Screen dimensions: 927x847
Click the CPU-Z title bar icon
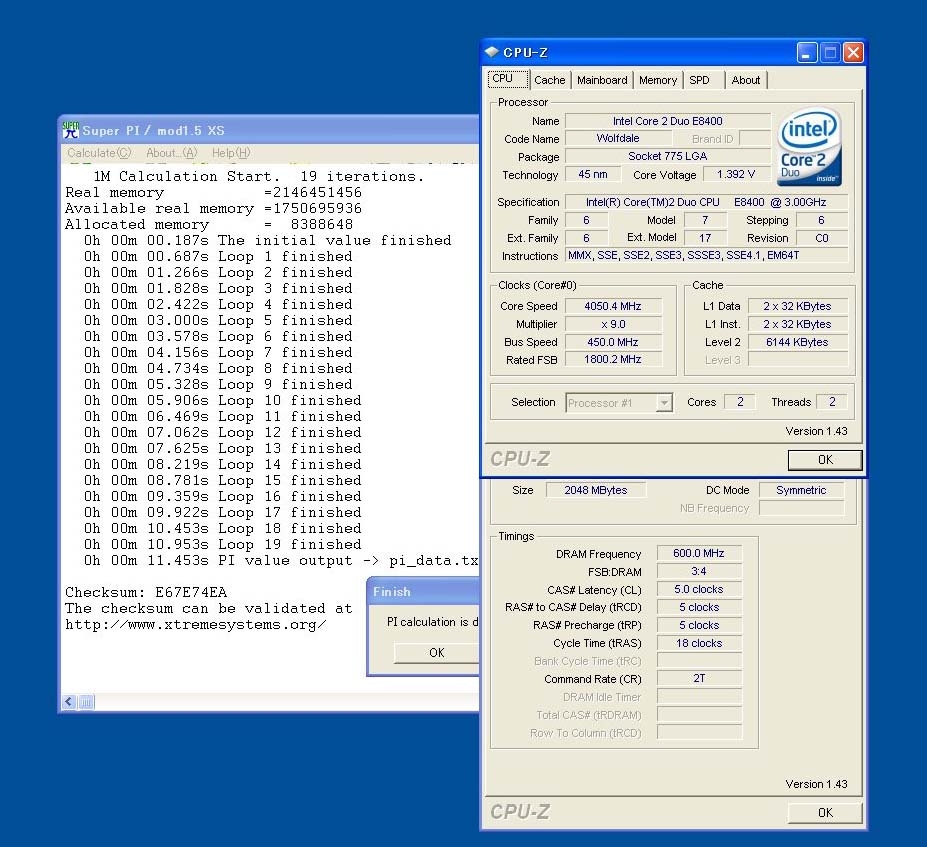point(492,52)
